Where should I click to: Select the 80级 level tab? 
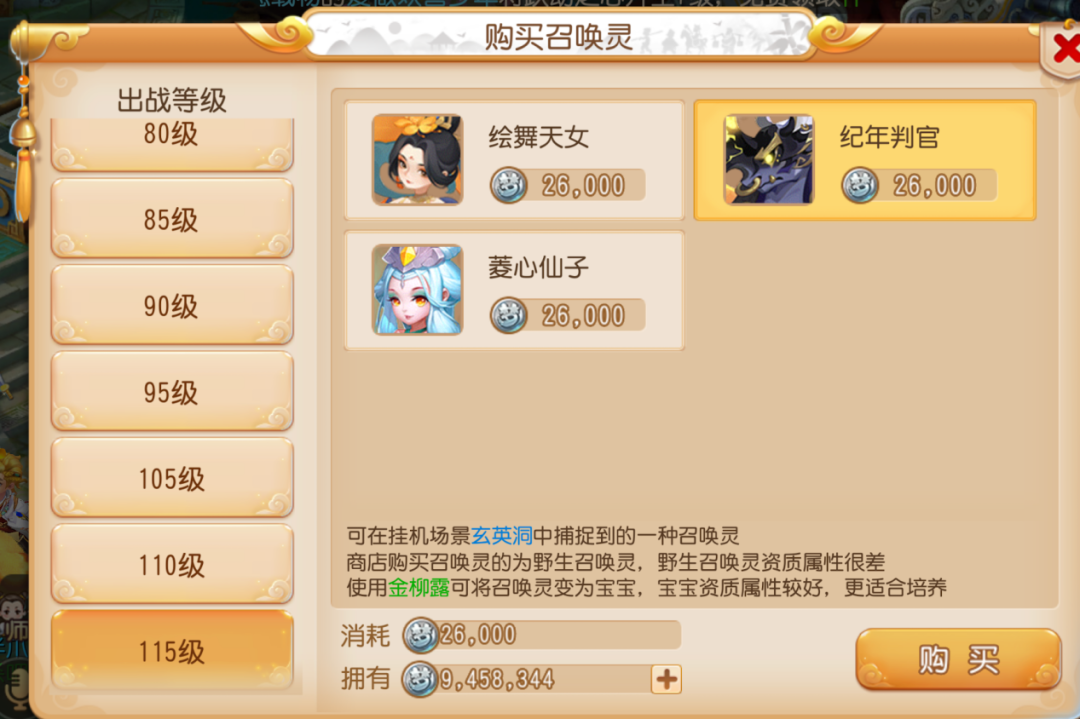pos(172,143)
